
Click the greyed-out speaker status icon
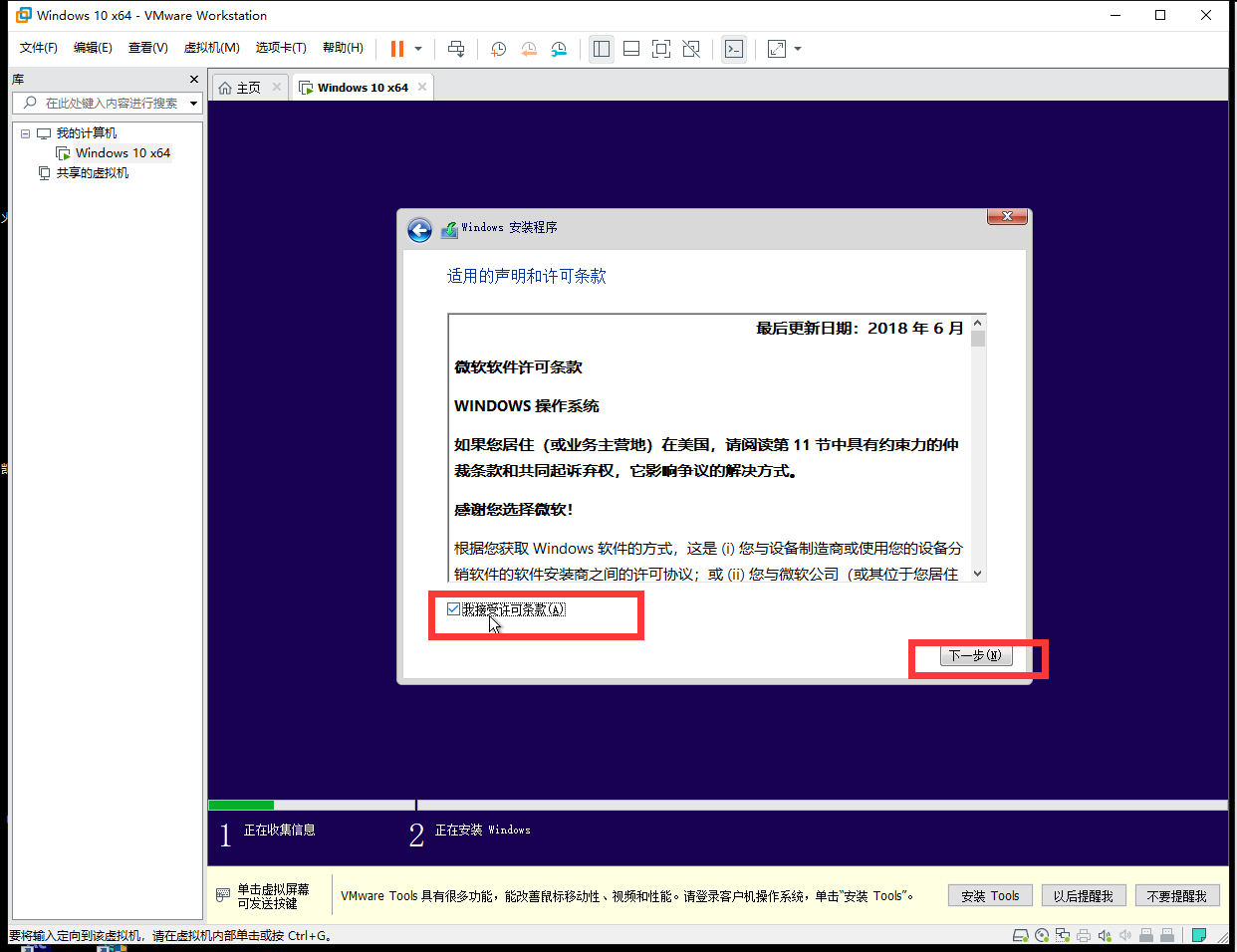pos(1125,935)
